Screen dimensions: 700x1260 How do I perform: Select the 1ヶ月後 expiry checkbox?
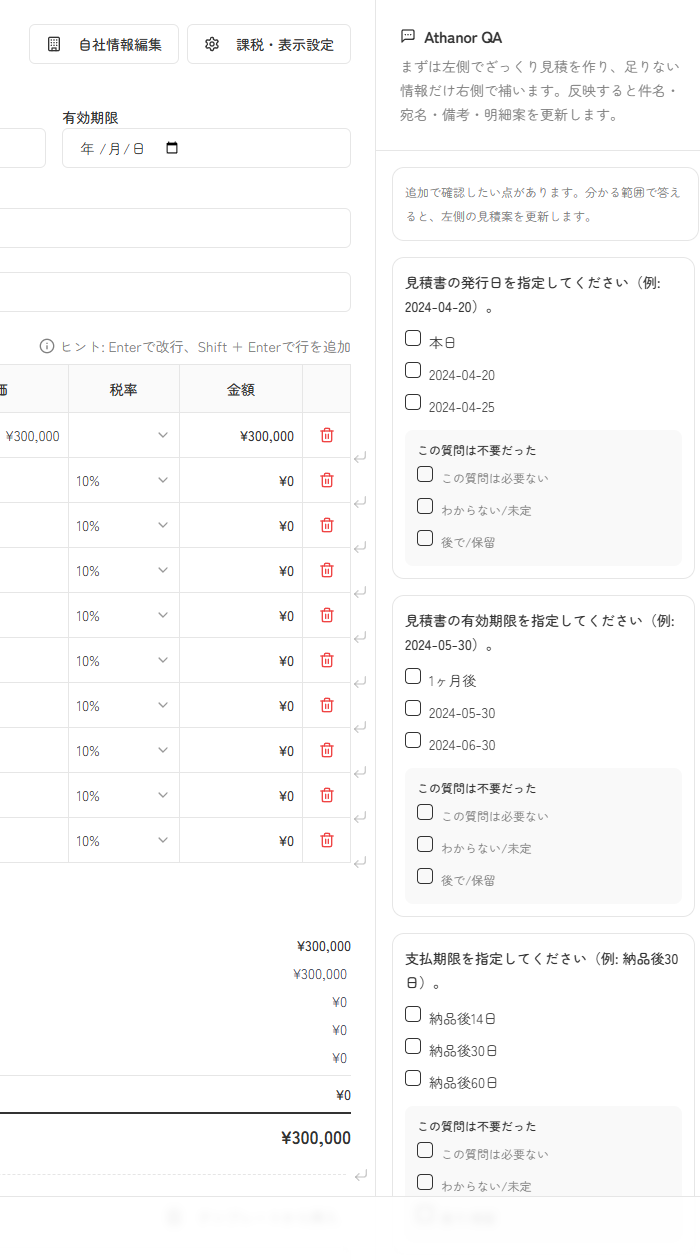tap(413, 676)
